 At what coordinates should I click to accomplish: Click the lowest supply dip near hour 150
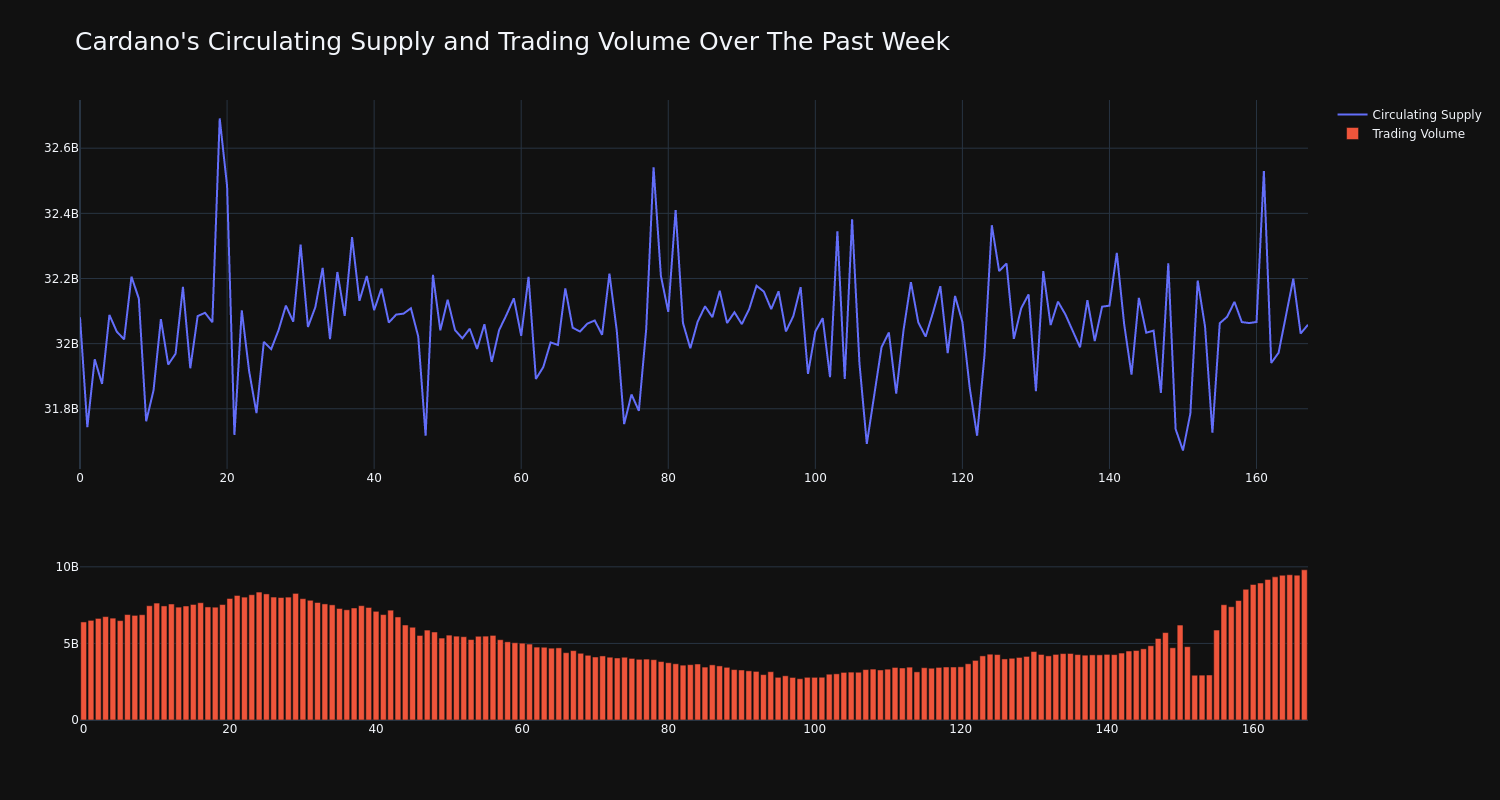[1182, 449]
